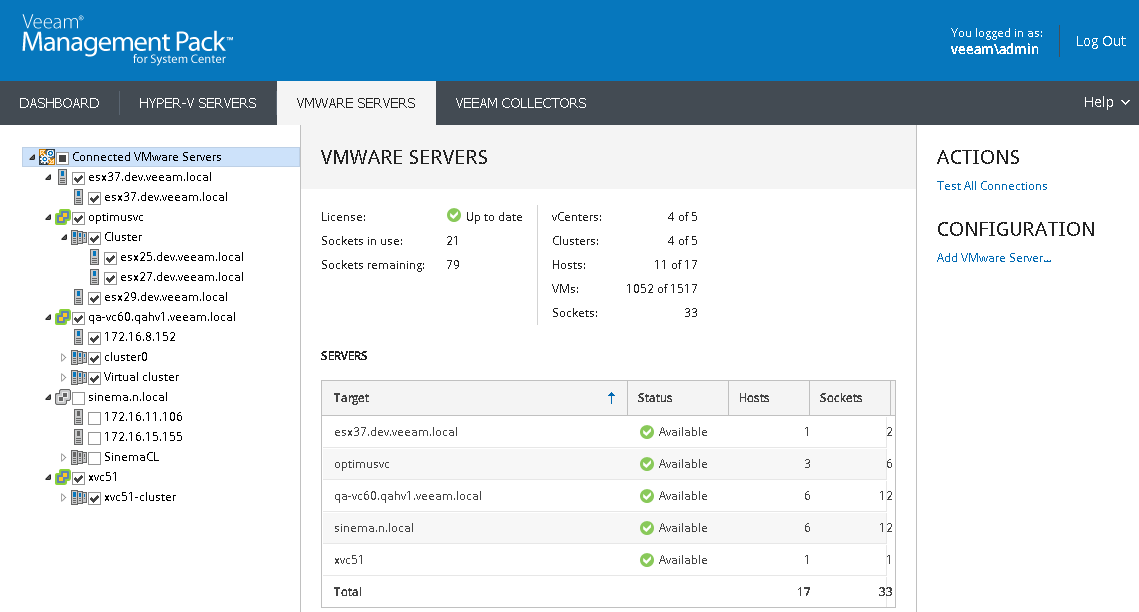1139x612 pixels.
Task: Click the optimusvc vCenter icon
Action: pos(62,217)
